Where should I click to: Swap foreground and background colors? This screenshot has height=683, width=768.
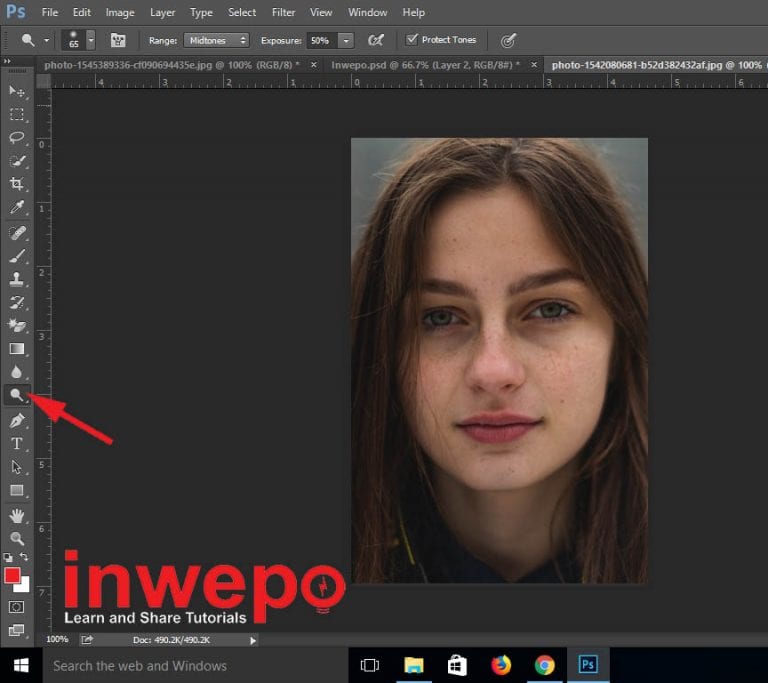24,557
